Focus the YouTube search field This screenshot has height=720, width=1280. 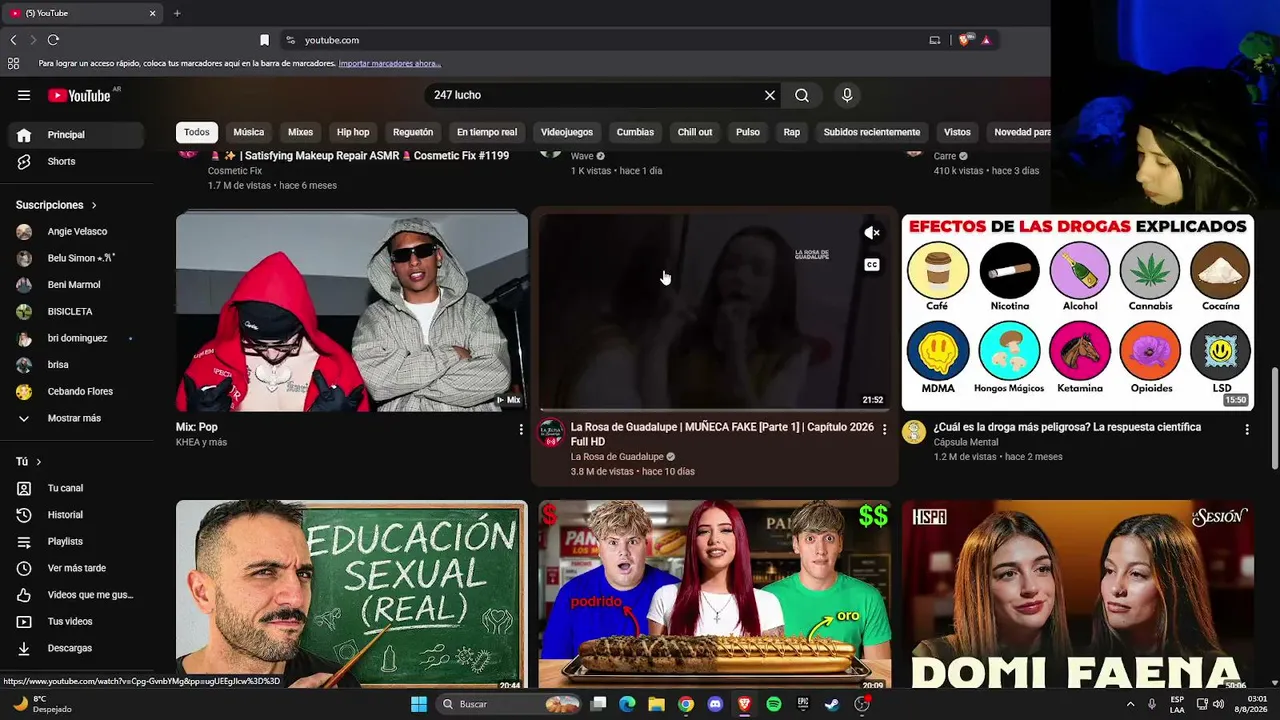[x=595, y=95]
